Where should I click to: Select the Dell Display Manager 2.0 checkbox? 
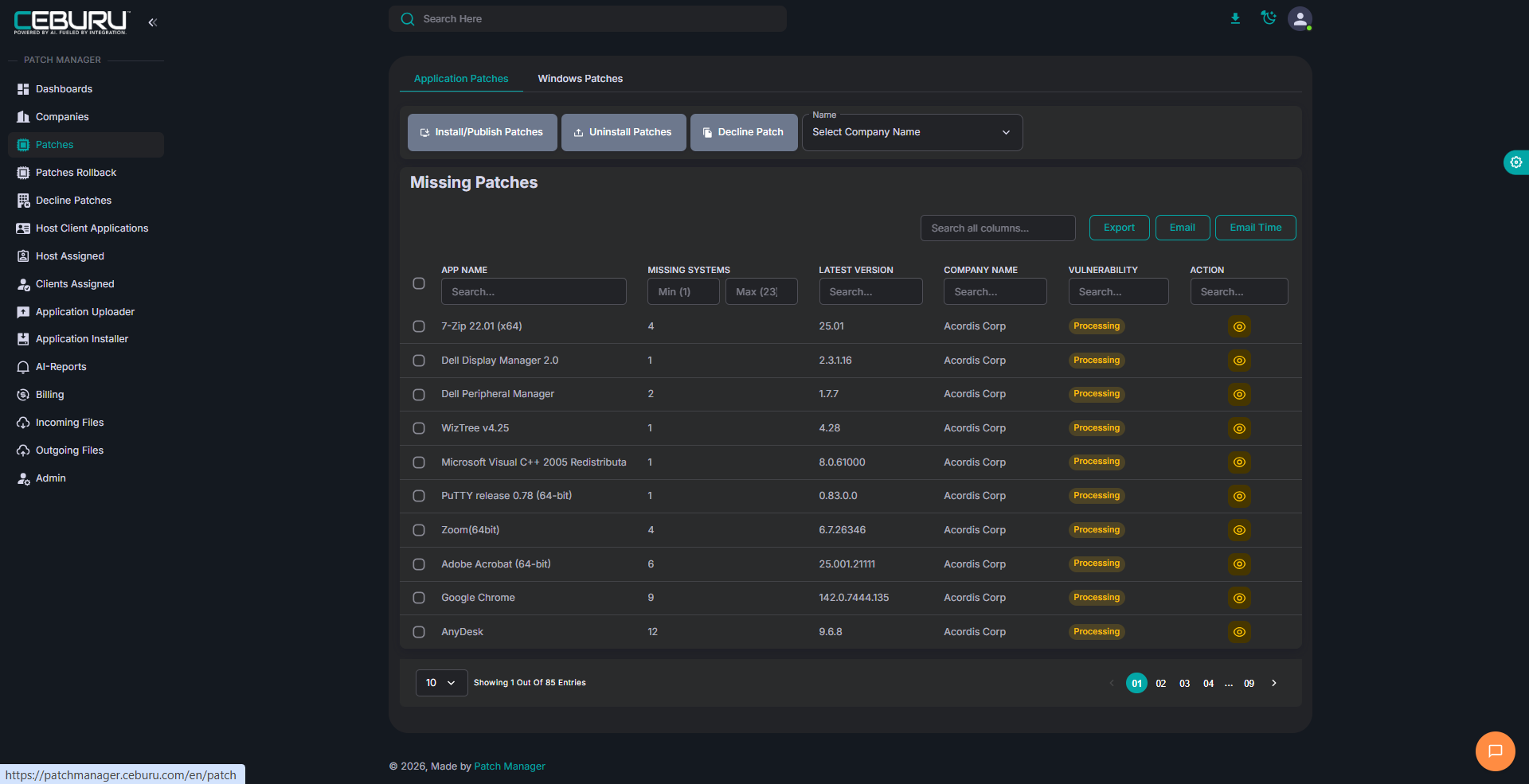coord(419,361)
